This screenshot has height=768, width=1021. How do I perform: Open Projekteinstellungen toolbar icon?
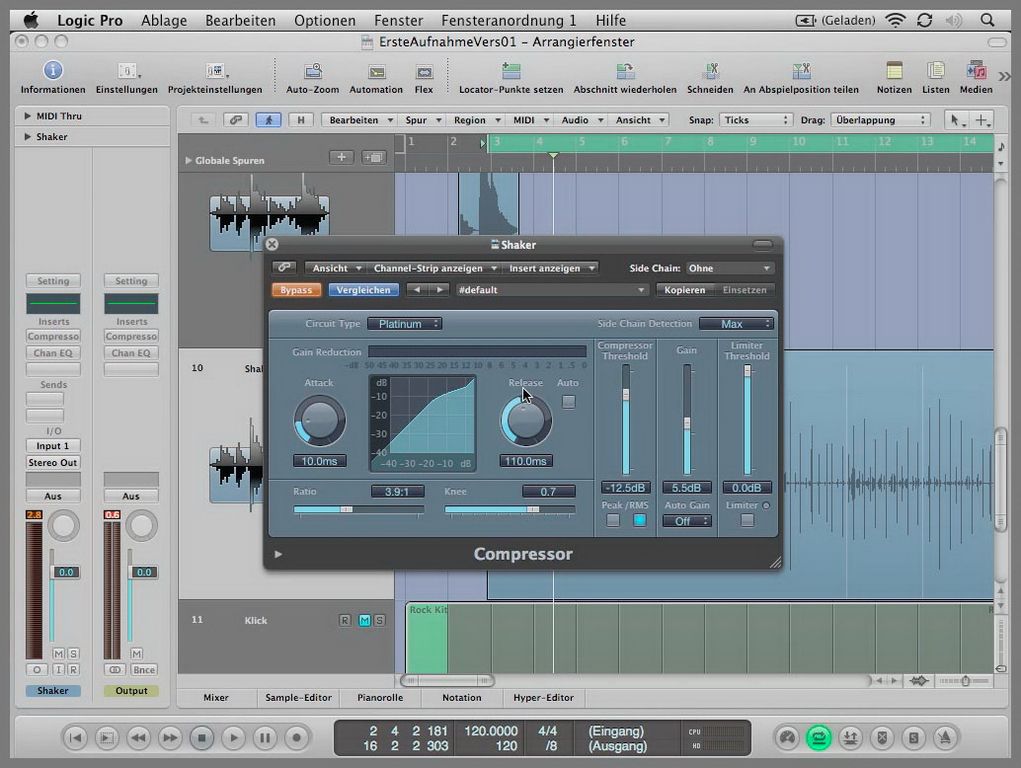[x=215, y=70]
